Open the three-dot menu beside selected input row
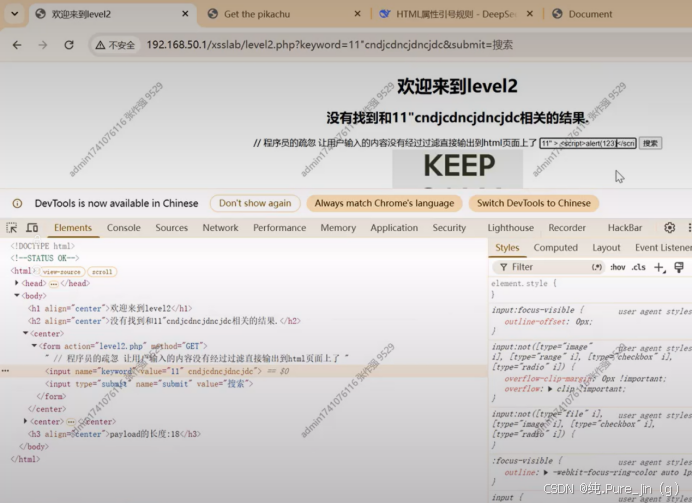Image resolution: width=693 pixels, height=503 pixels. click(5, 371)
